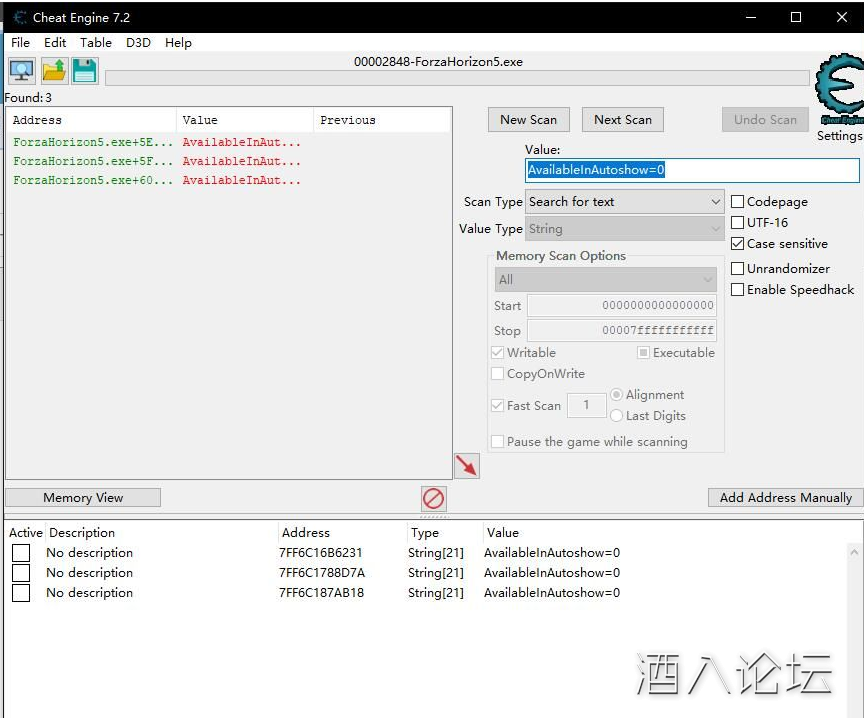Screen dimensions: 864x718
Task: Click the Address column header in results
Action: pos(91,120)
